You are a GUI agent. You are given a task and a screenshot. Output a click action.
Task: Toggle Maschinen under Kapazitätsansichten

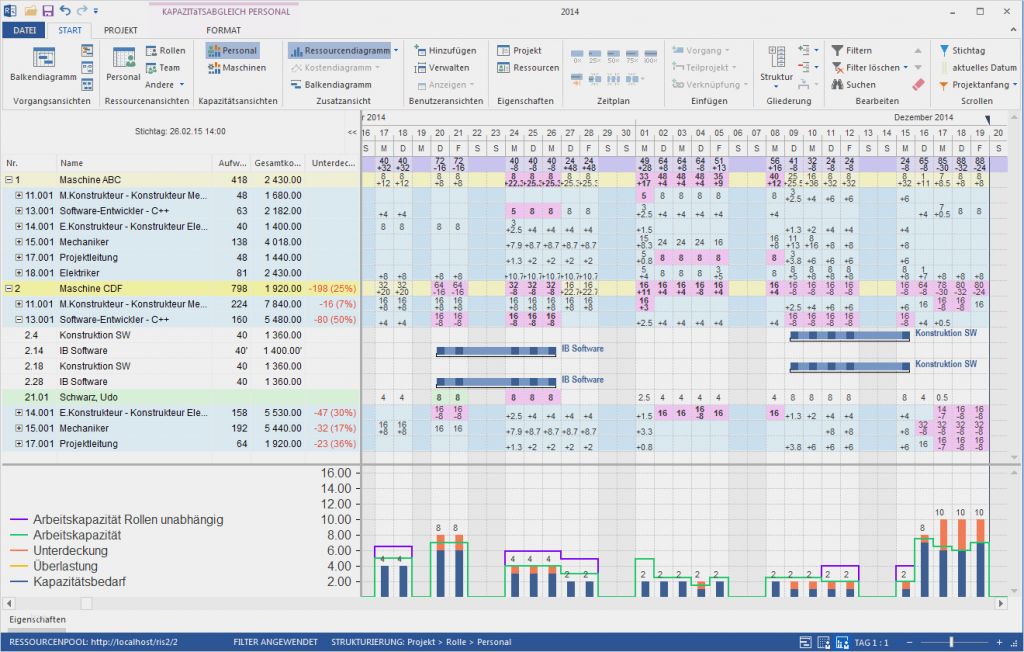[x=236, y=67]
